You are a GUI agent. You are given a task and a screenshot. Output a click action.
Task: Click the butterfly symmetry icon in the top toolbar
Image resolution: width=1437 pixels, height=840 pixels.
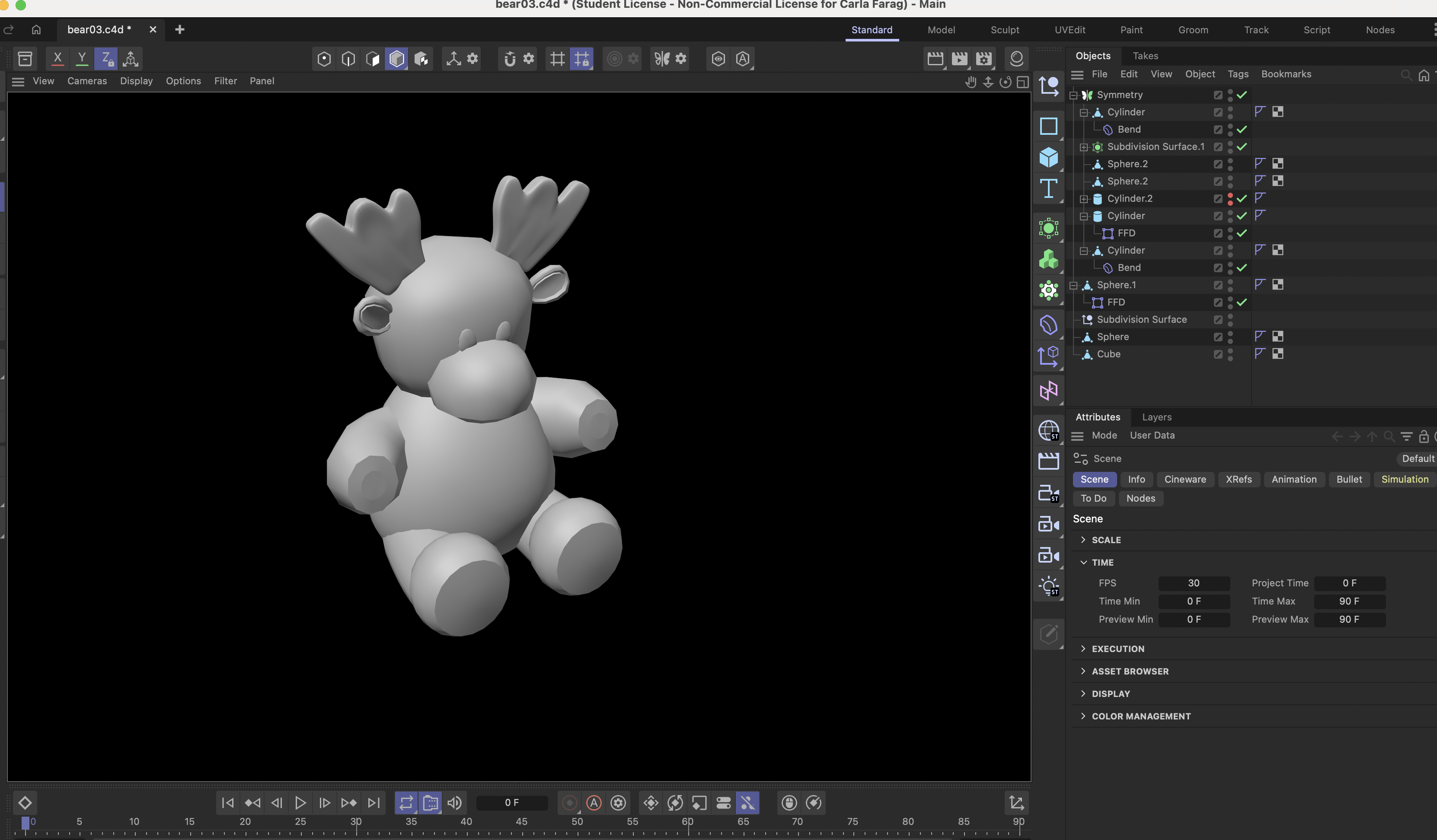click(661, 59)
